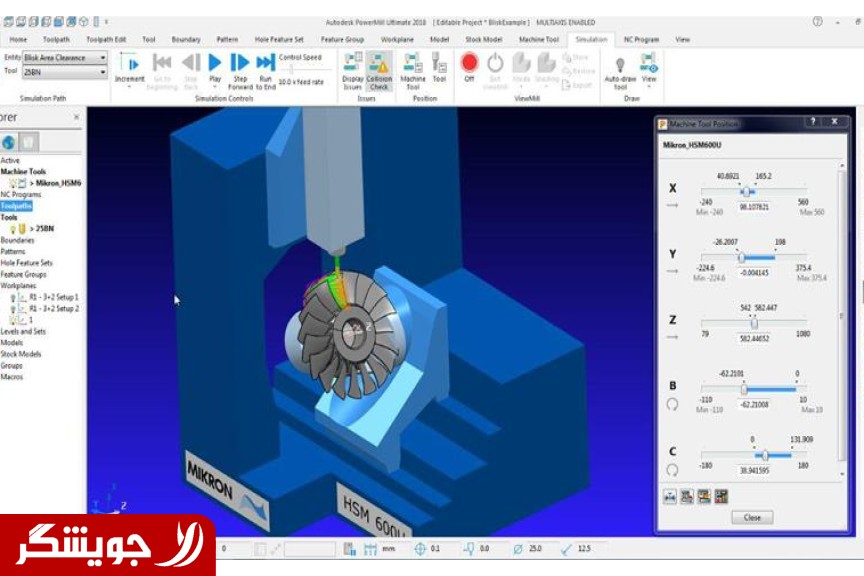Click the Run to End icon
Screen dimensions: 864x576
tap(265, 63)
